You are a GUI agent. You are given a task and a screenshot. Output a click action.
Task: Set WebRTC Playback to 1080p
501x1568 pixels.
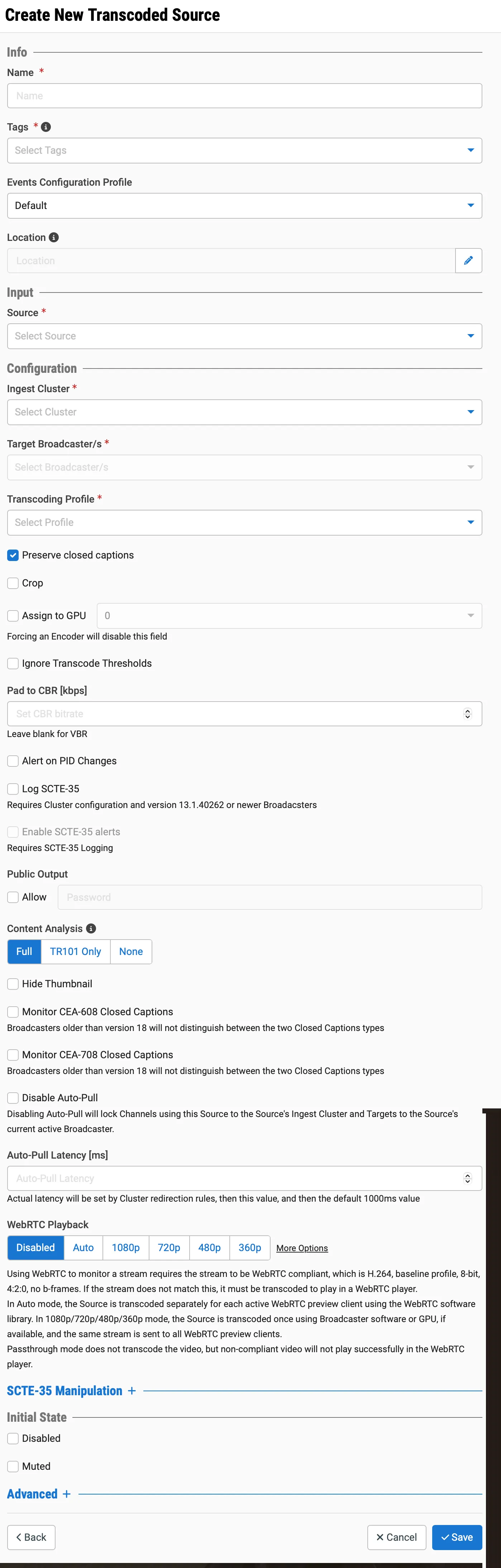pos(126,1248)
